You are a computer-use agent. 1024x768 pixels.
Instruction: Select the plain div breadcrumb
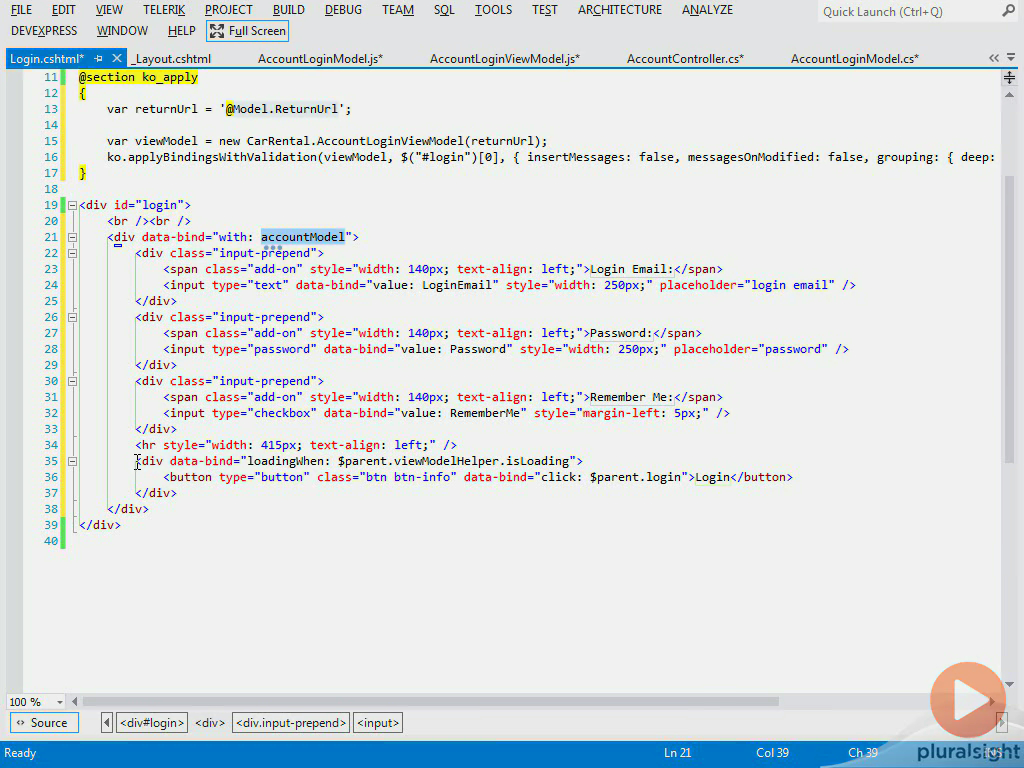[x=210, y=723]
